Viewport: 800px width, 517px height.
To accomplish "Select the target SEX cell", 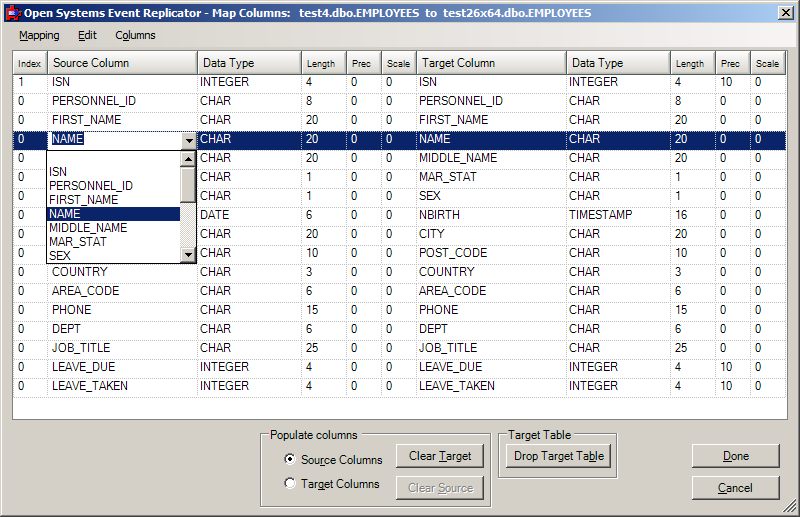I will [x=491, y=196].
